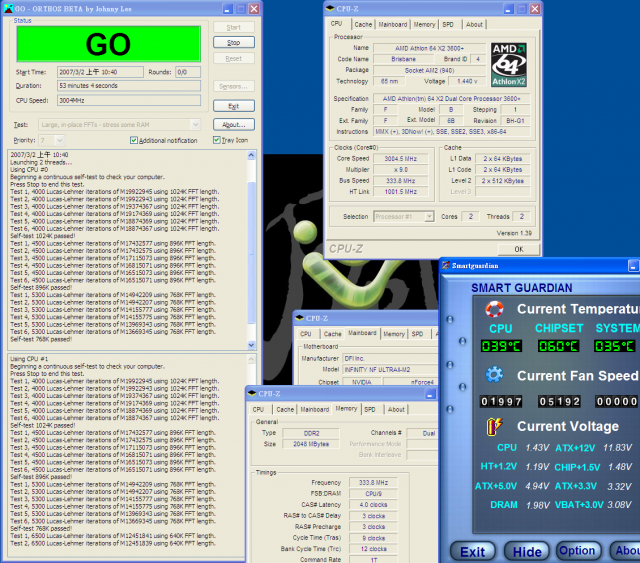This screenshot has width=640, height=563.
Task: Click the gear icon next to Current Fan Speed
Action: 494,375
